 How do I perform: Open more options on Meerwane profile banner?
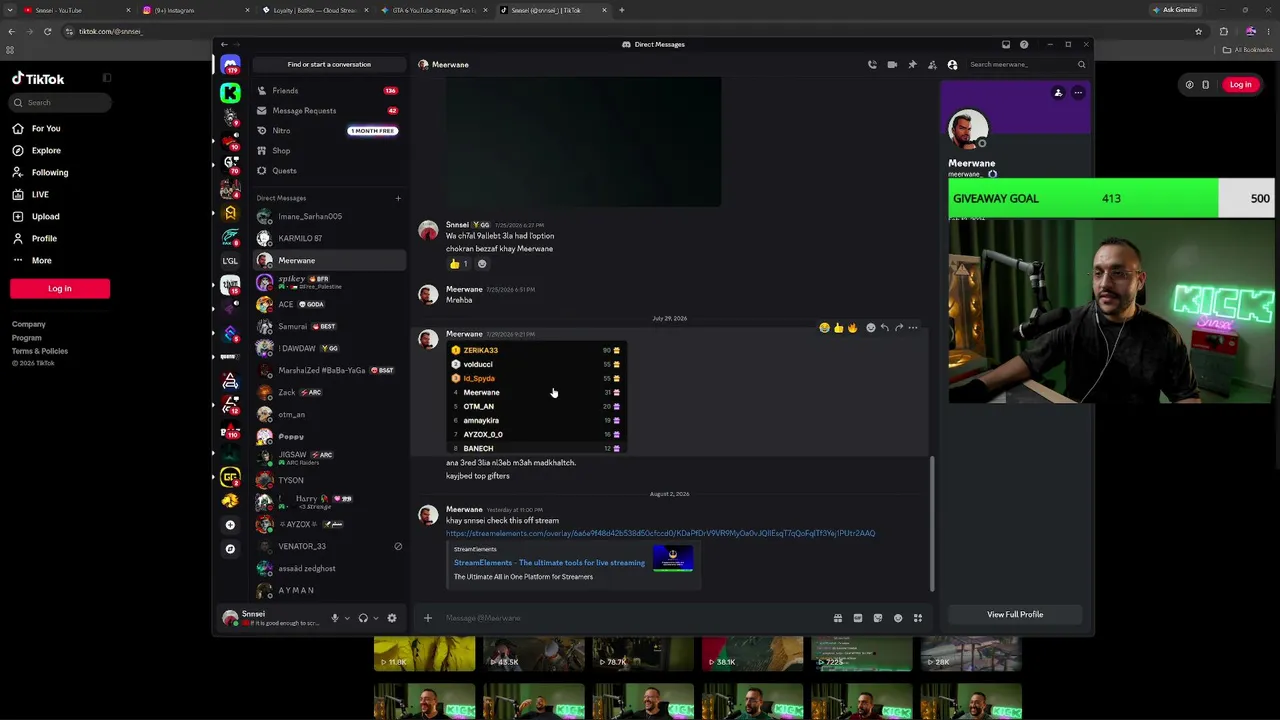pos(1078,93)
